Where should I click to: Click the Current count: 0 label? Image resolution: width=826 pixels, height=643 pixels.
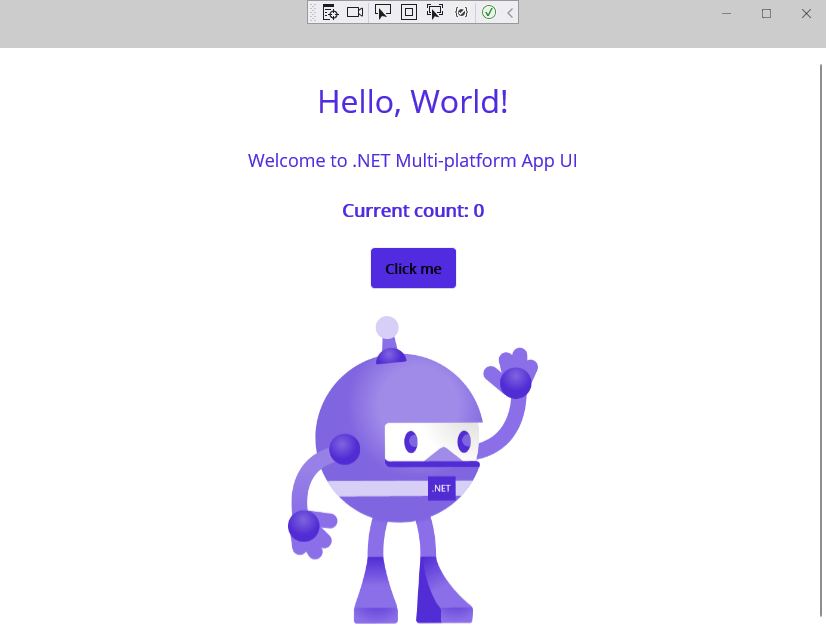tap(412, 211)
